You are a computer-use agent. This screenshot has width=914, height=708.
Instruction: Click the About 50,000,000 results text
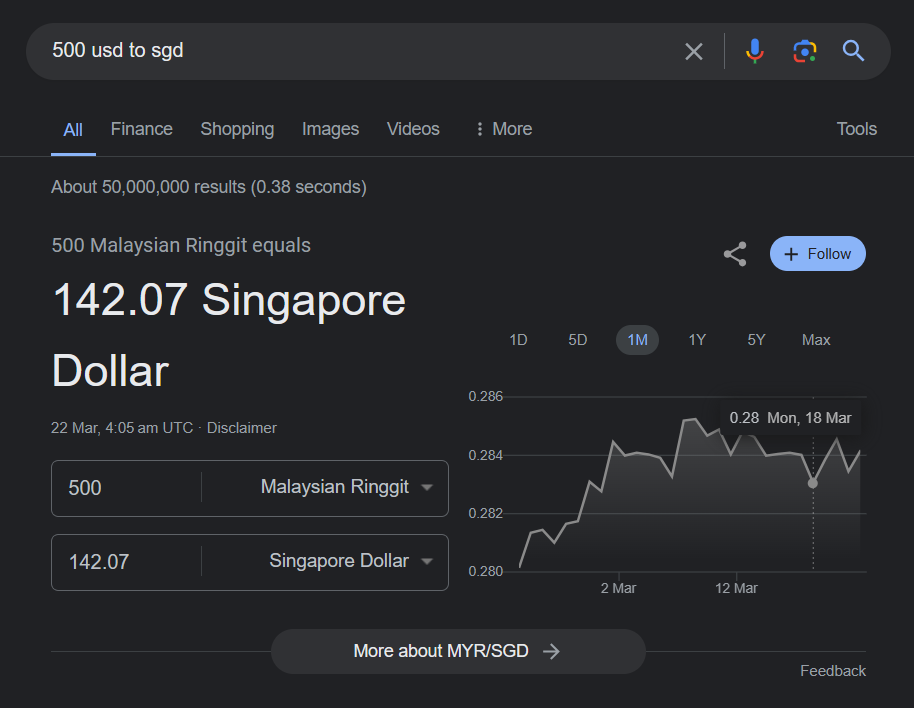click(x=209, y=187)
